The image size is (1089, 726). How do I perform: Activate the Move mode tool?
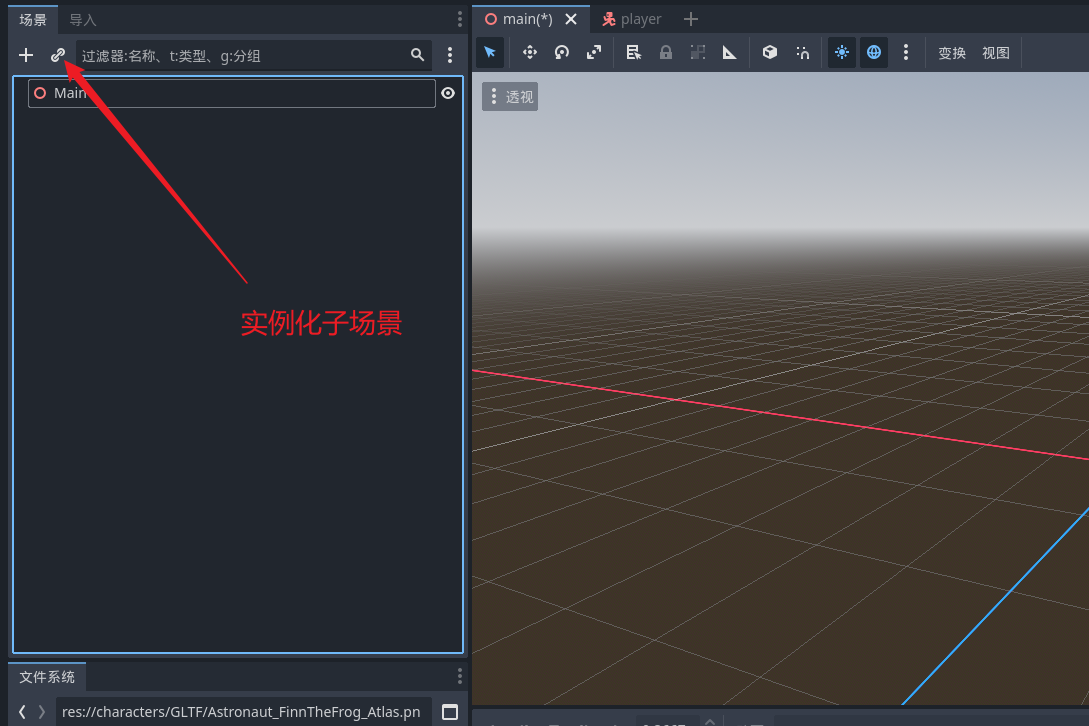click(x=529, y=53)
